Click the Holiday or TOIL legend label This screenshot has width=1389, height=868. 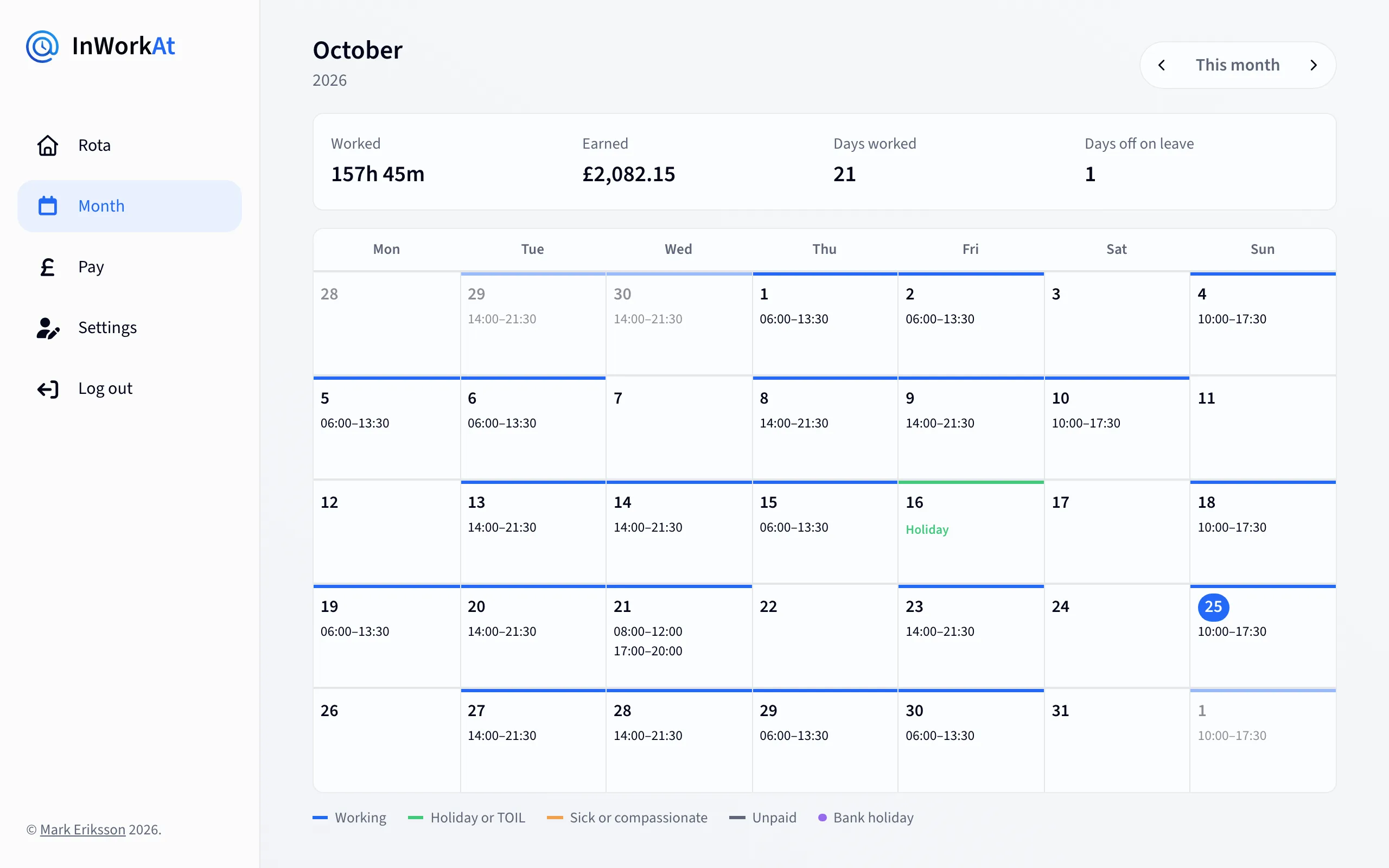(x=477, y=818)
